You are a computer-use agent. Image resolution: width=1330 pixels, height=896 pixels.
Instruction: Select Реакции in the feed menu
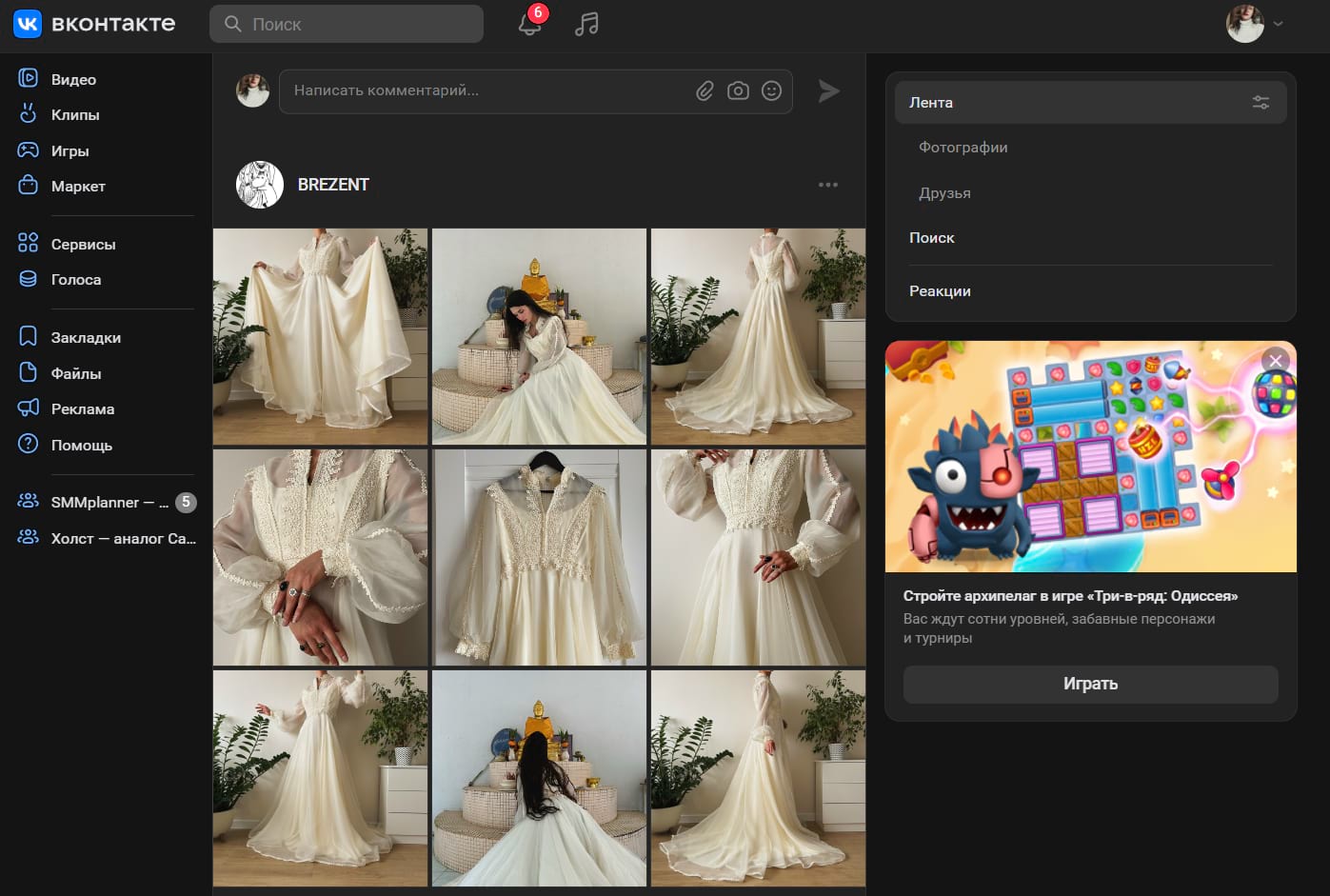pyautogui.click(x=940, y=291)
